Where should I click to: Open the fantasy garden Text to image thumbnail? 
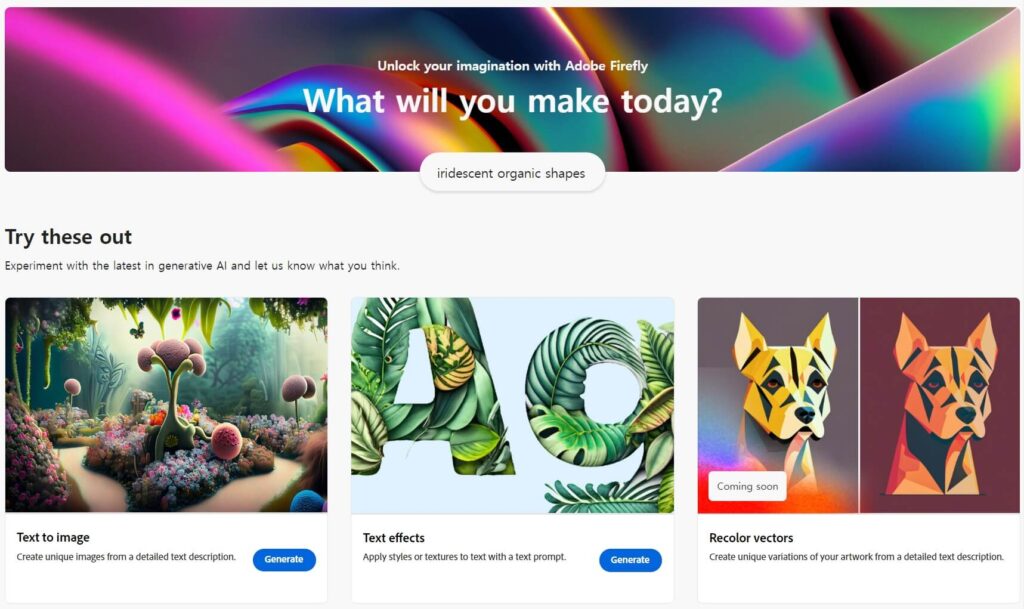[x=167, y=405]
